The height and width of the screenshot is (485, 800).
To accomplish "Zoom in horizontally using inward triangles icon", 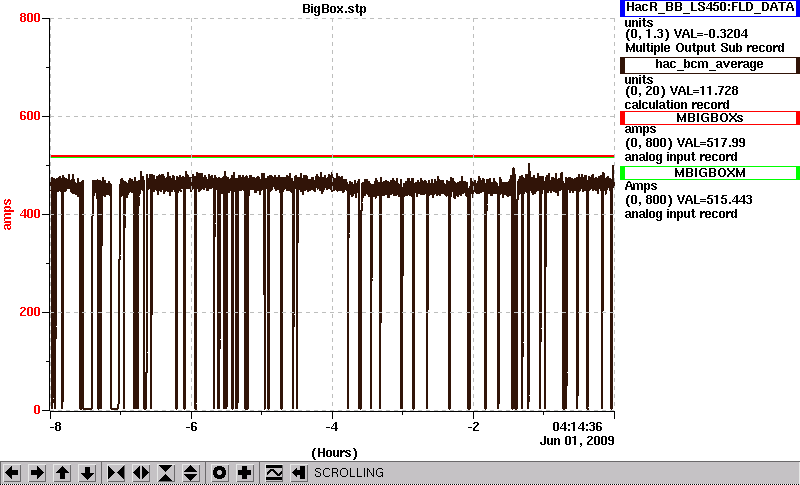I will pos(116,473).
